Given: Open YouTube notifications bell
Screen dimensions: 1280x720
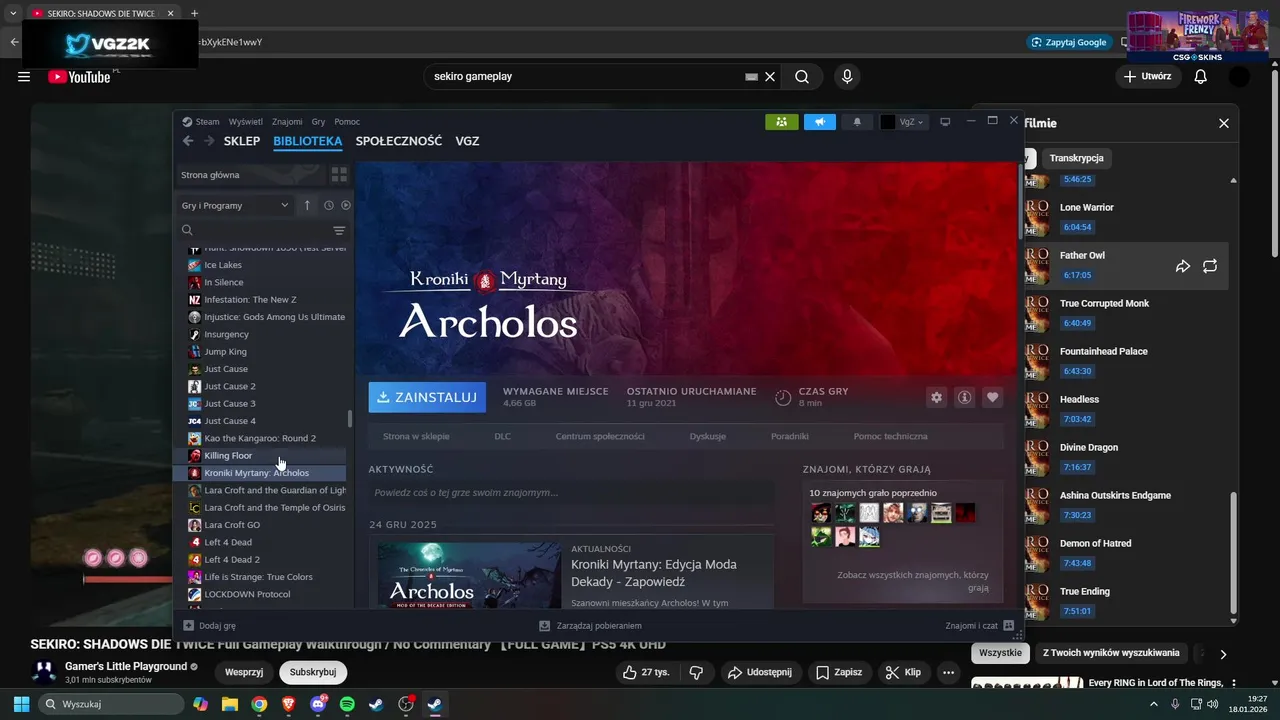Looking at the screenshot, I should [x=1201, y=77].
